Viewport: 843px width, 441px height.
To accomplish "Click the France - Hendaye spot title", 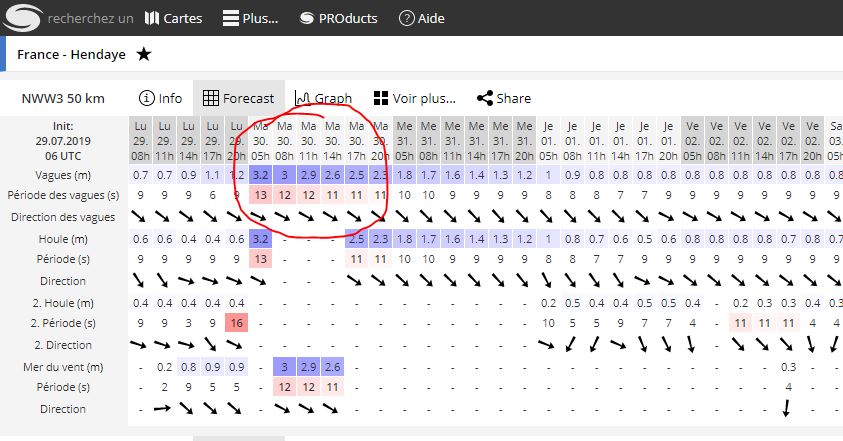I will point(72,54).
